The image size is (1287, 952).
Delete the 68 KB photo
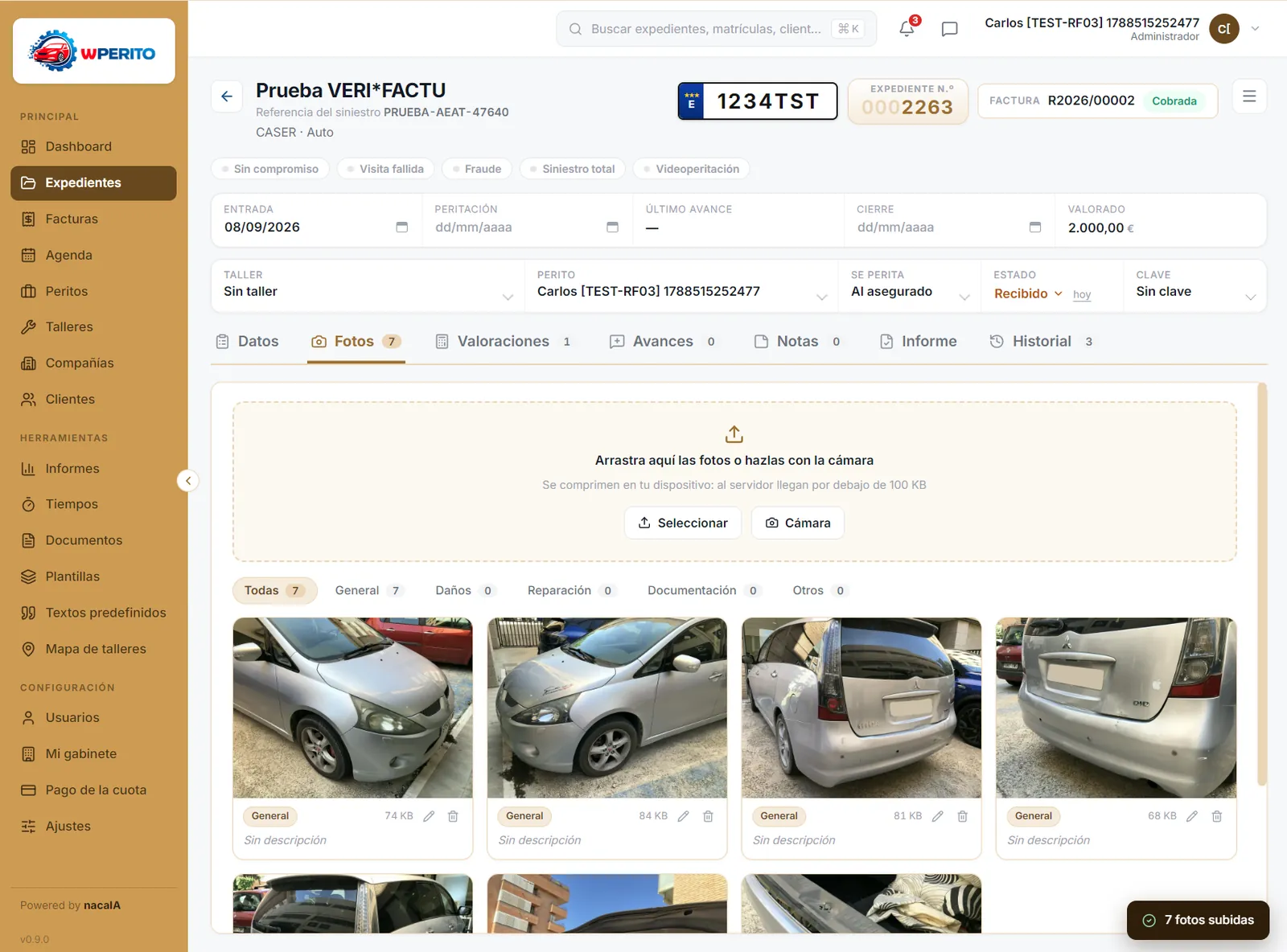pos(1217,816)
